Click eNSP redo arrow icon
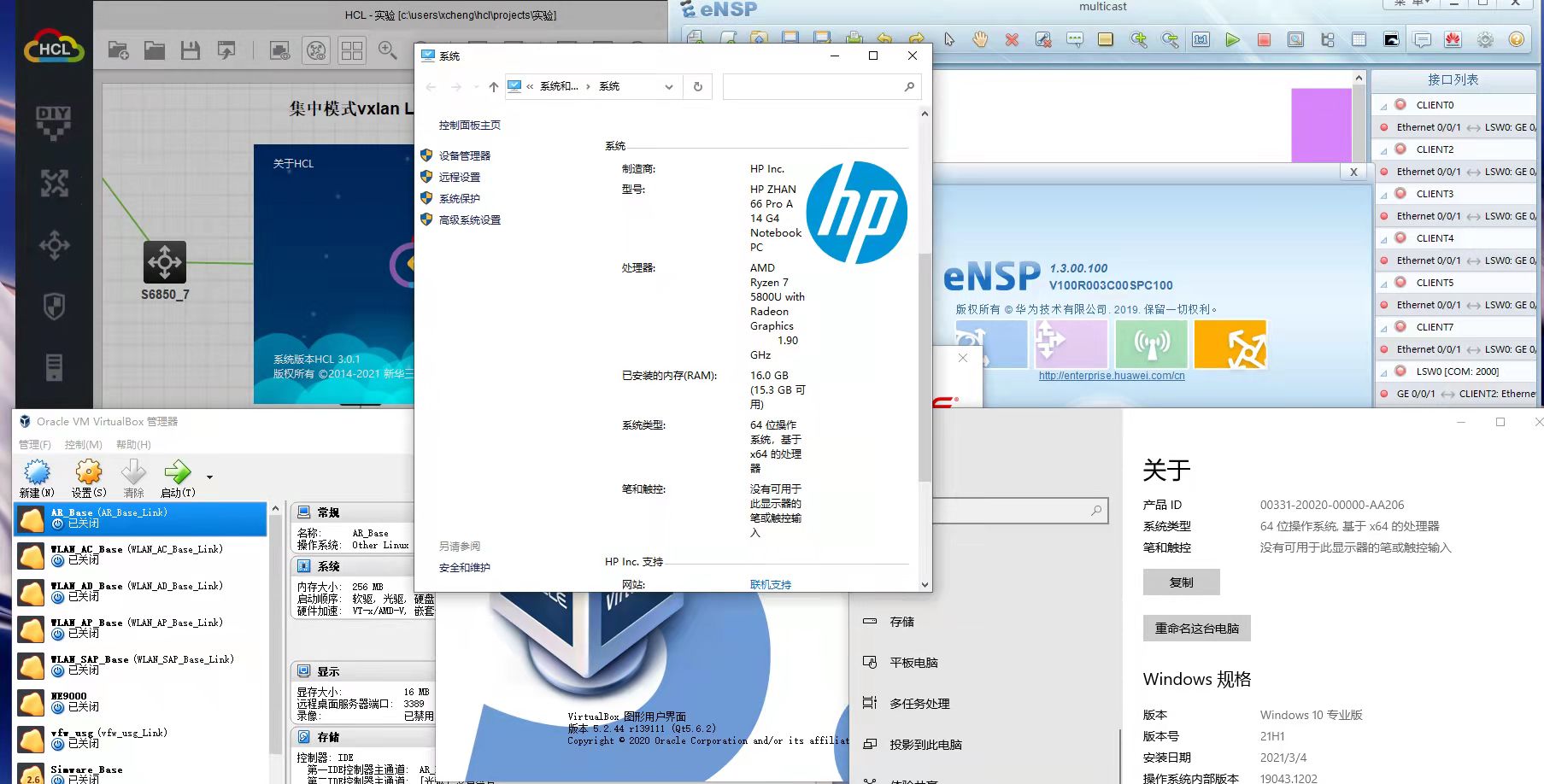This screenshot has height=784, width=1544. [x=917, y=39]
